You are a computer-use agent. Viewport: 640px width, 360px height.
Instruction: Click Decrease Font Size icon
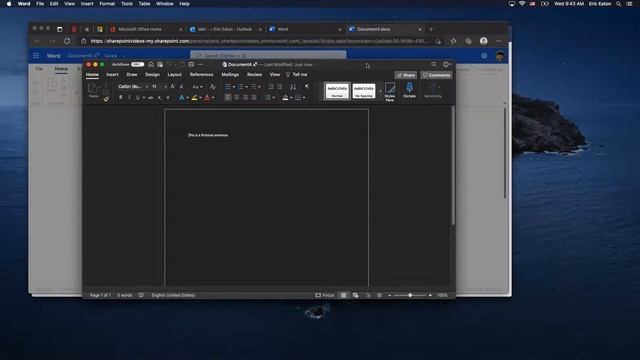pyautogui.click(x=182, y=87)
